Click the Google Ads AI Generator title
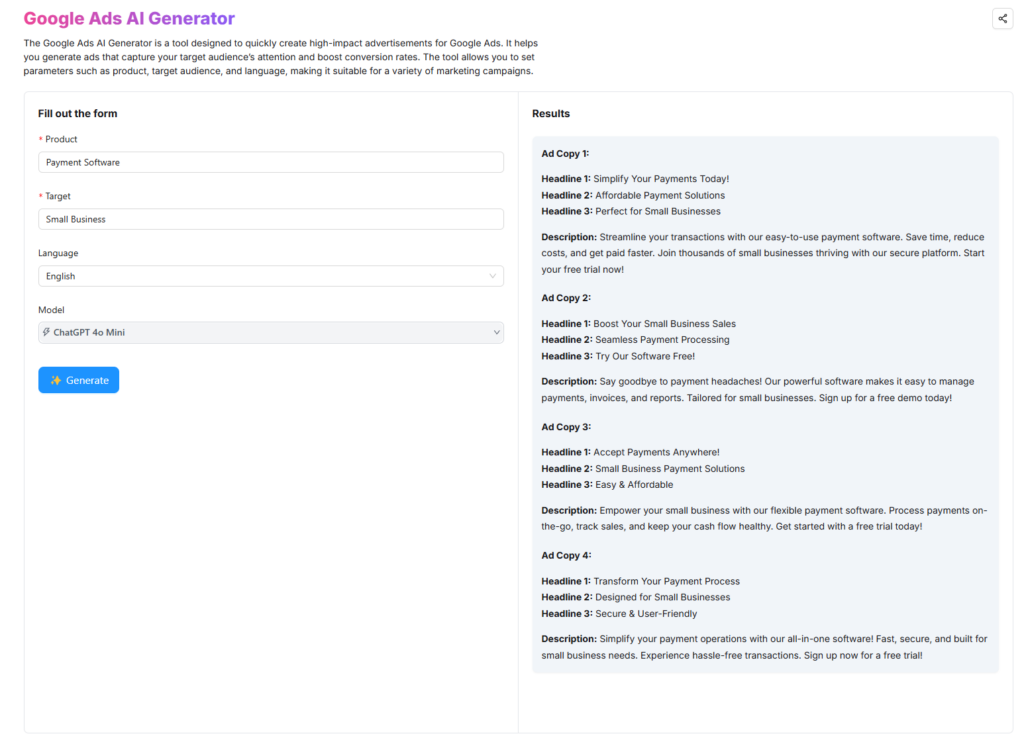Screen dimensions: 1024x742 point(129,19)
